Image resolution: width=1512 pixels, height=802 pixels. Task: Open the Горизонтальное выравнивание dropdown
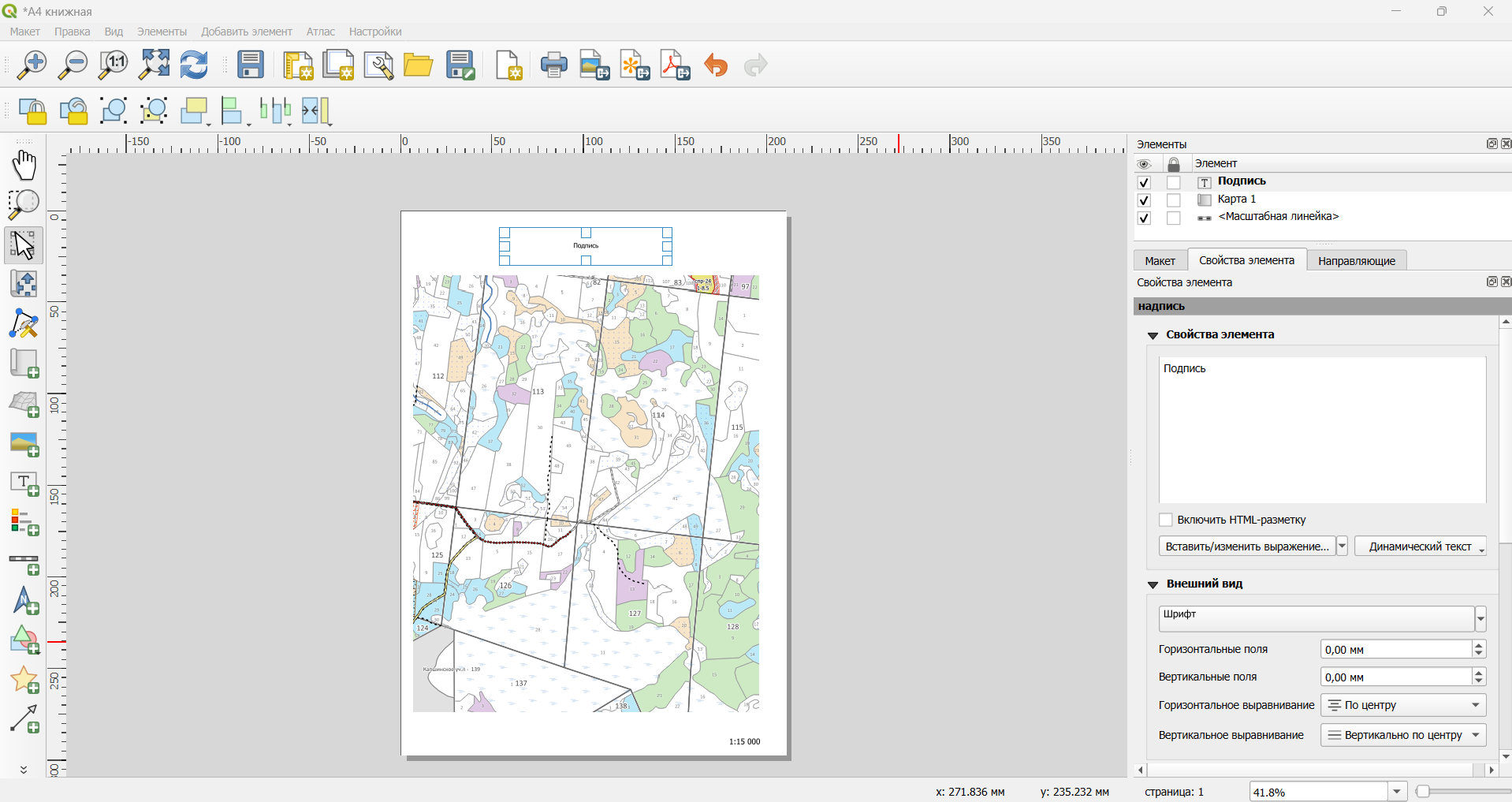[x=1403, y=705]
